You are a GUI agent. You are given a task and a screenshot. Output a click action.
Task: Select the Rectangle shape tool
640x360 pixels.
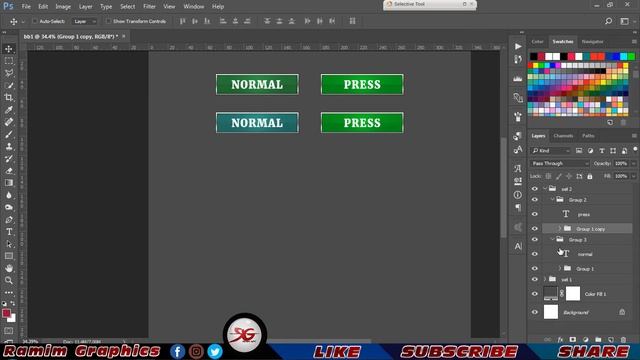9,256
